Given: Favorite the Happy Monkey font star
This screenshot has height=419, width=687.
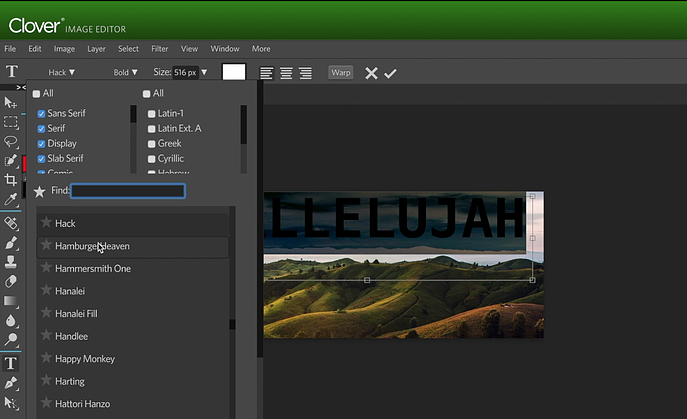Looking at the screenshot, I should click(46, 358).
